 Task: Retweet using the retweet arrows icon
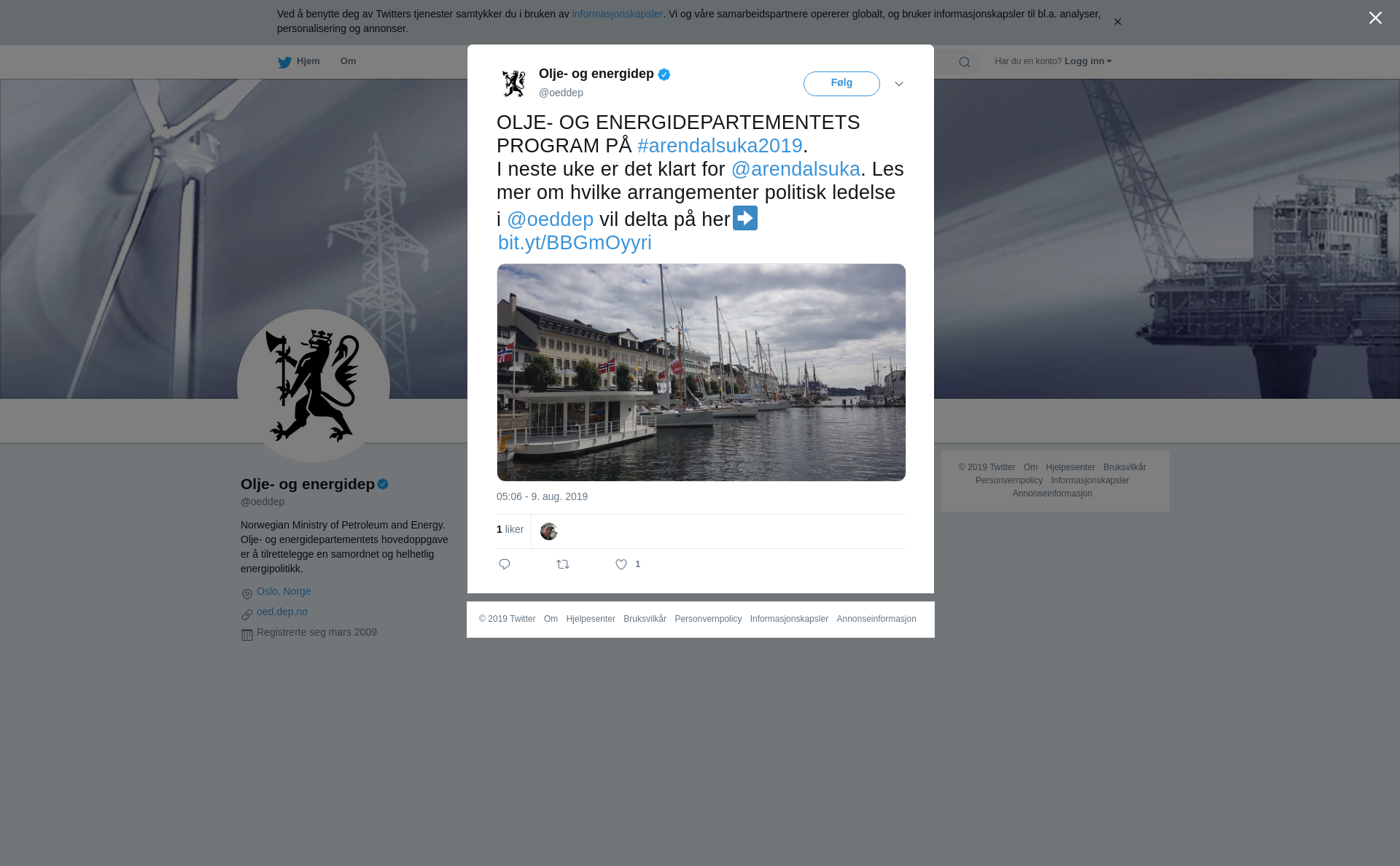[x=563, y=564]
